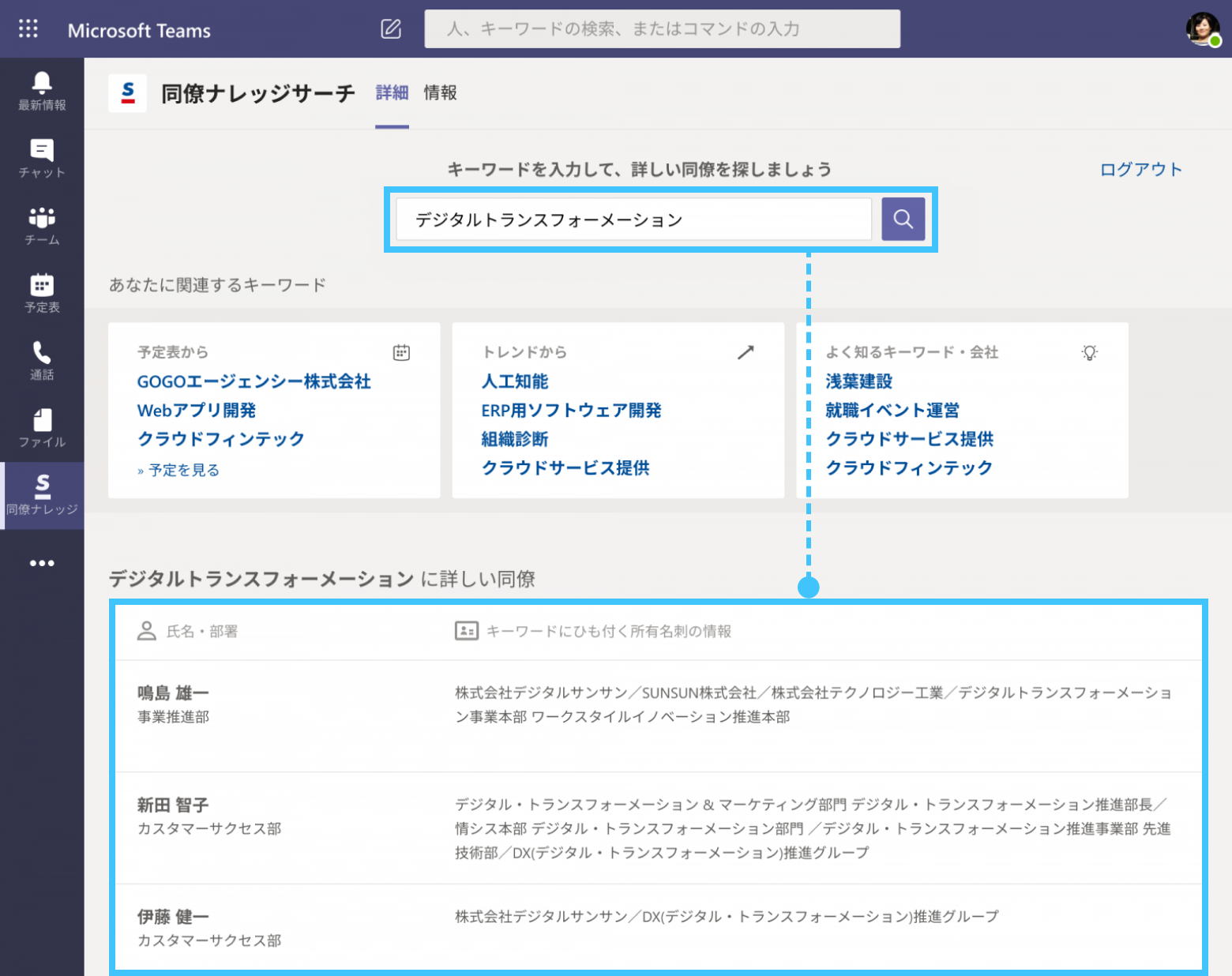Select クラウドサービス提供 in トレンドから card
The height and width of the screenshot is (976, 1232).
(x=565, y=468)
